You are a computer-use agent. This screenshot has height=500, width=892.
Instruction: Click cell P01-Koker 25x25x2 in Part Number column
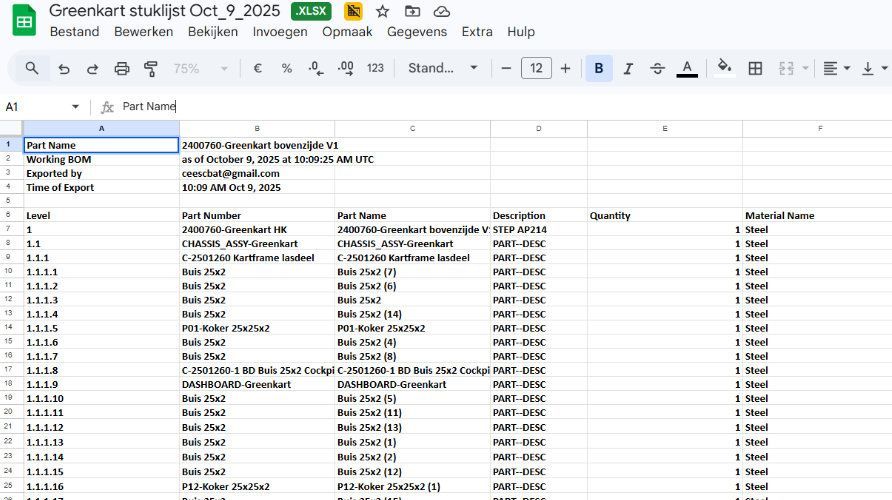click(257, 328)
